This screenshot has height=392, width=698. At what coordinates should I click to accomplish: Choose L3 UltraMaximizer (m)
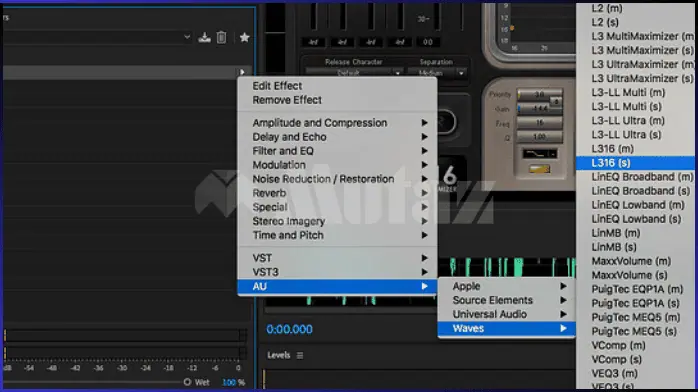point(635,65)
